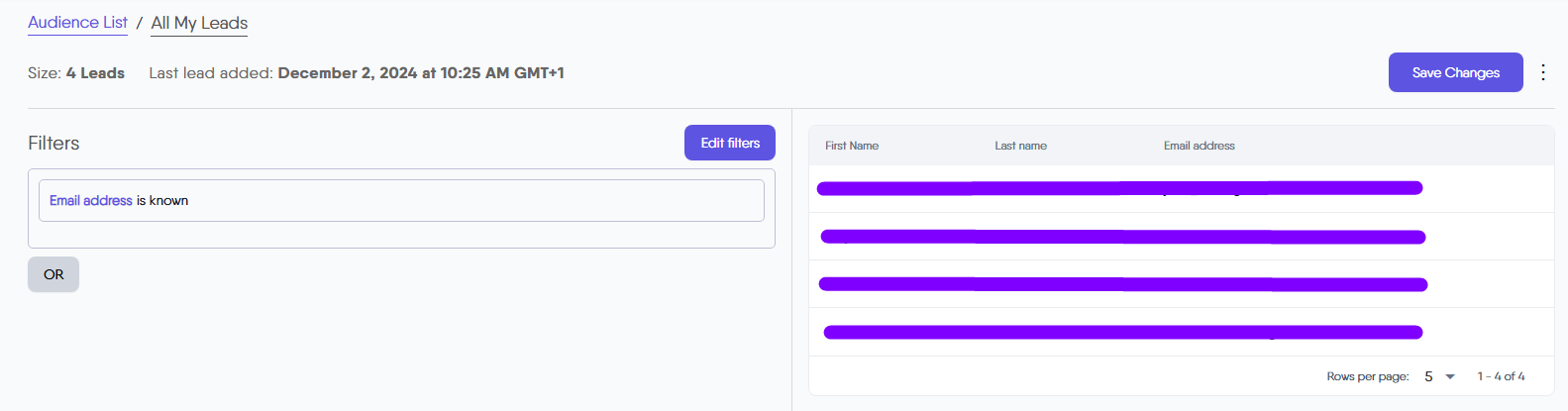Image resolution: width=1568 pixels, height=411 pixels.
Task: Add an OR filter group
Action: pos(53,274)
